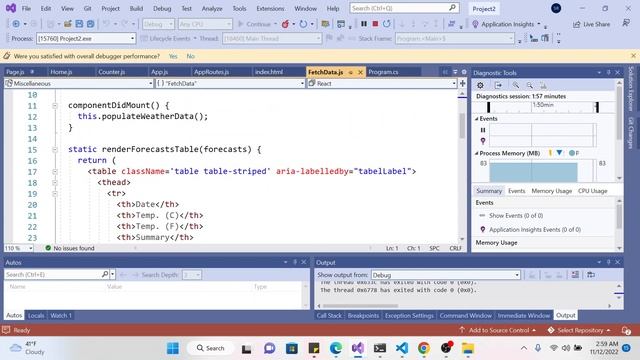Toggle auto-hide pin on Diagnostic Tools

pos(608,72)
